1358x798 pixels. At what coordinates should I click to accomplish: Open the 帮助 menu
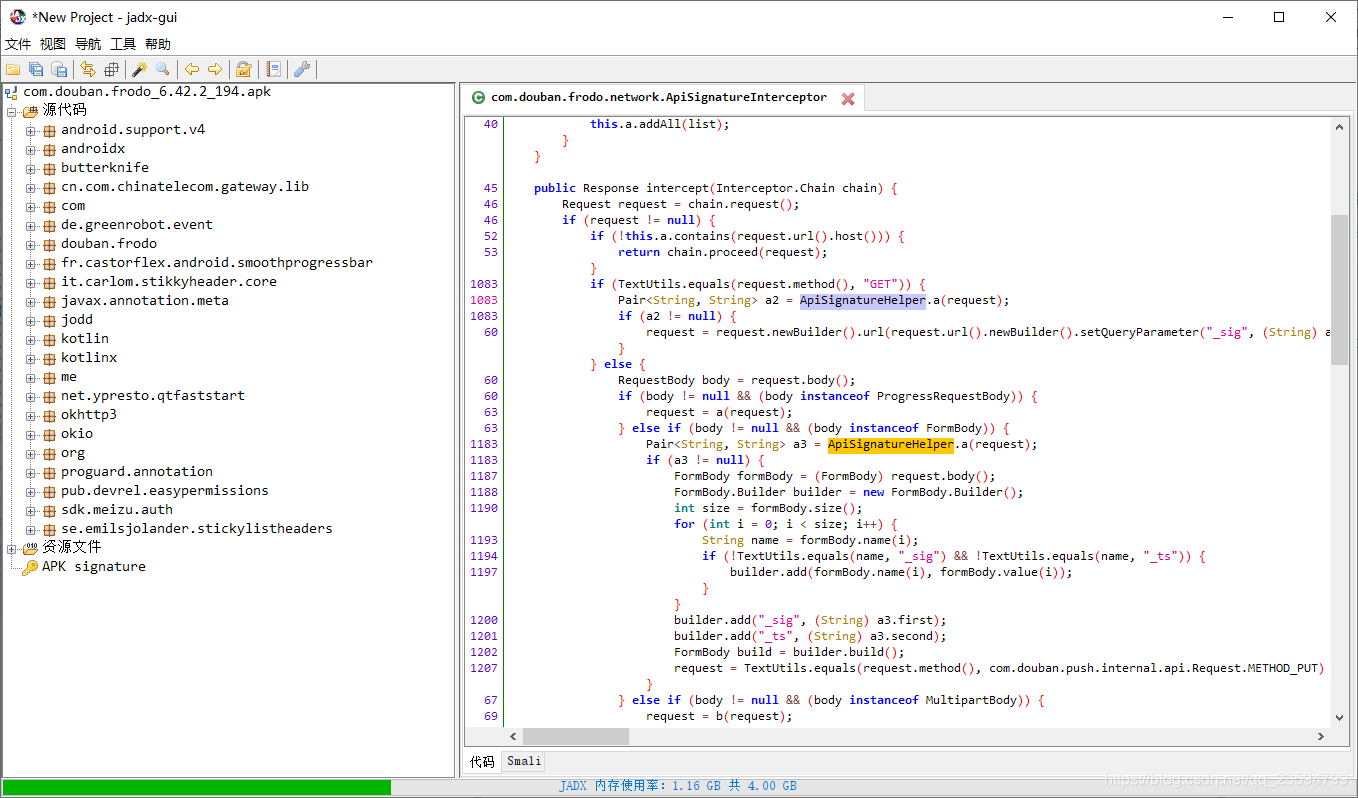(x=158, y=44)
